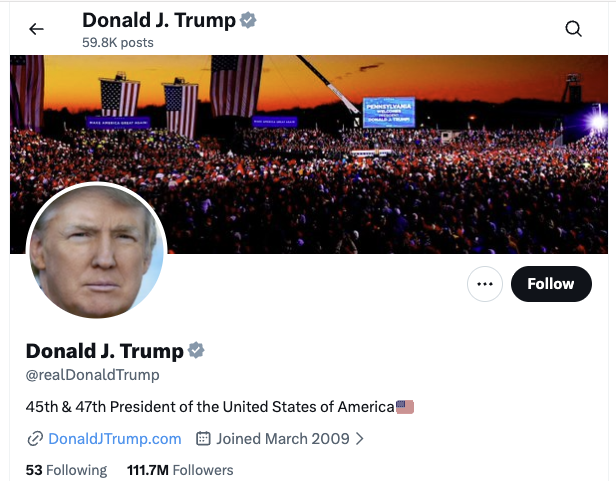This screenshot has height=481, width=616.
Task: View the 111.7M Followers list
Action: pos(180,470)
